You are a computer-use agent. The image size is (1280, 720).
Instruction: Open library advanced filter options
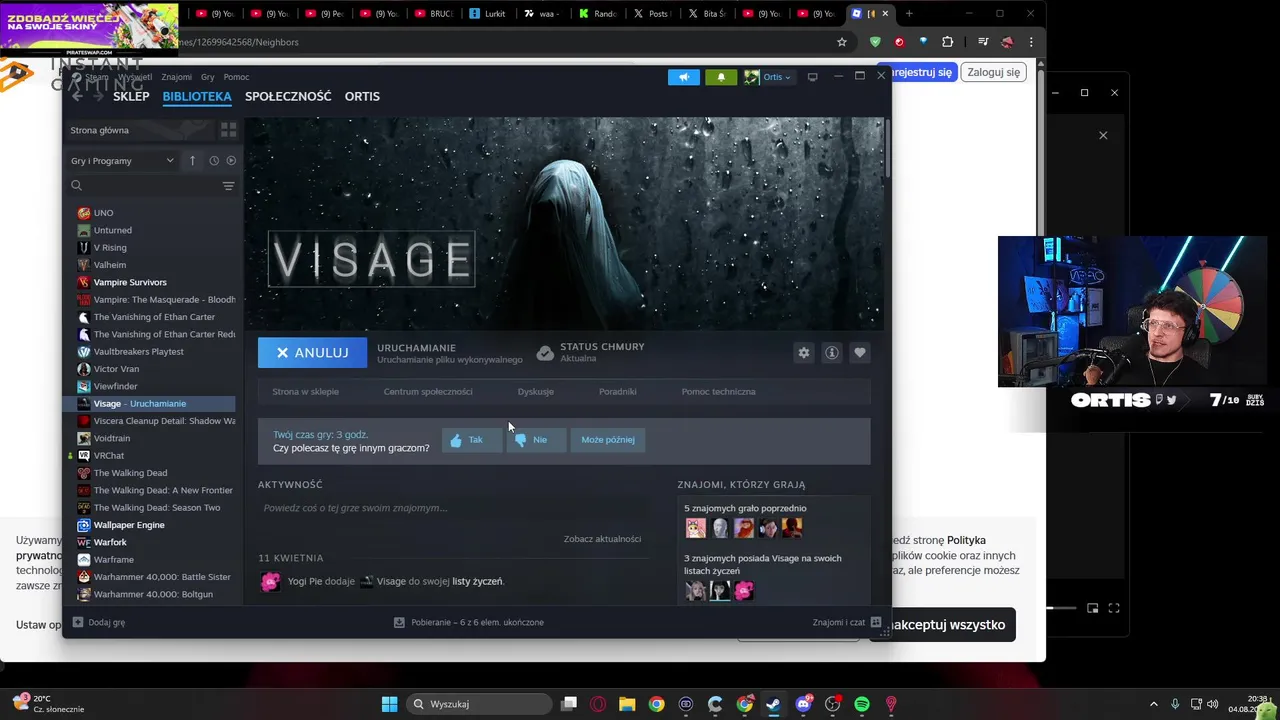click(228, 186)
